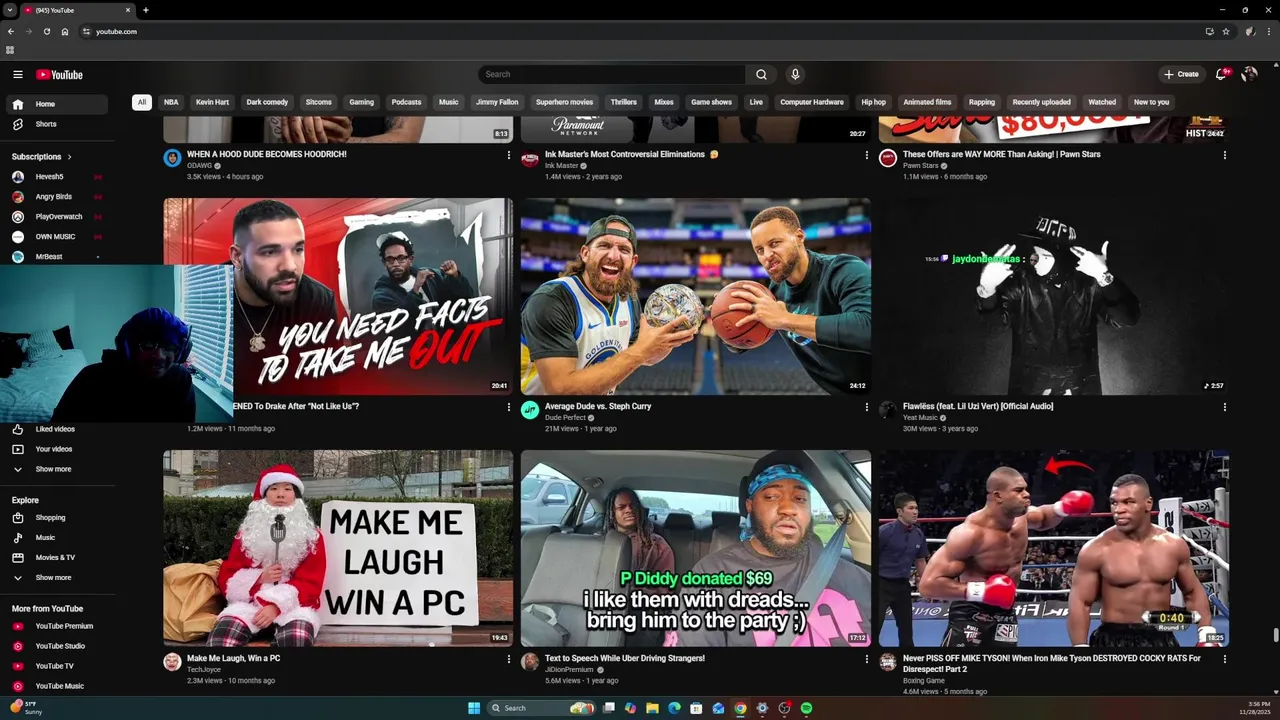
Task: Open the Dude Perfect channel name link
Action: 565,418
